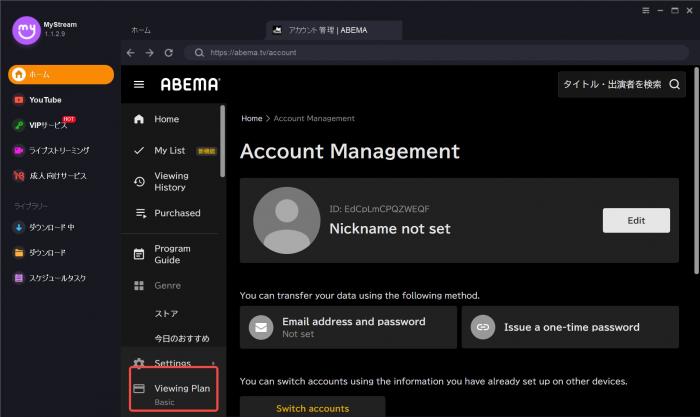
Task: Click the Viewing Plan card icon
Action: 139,388
